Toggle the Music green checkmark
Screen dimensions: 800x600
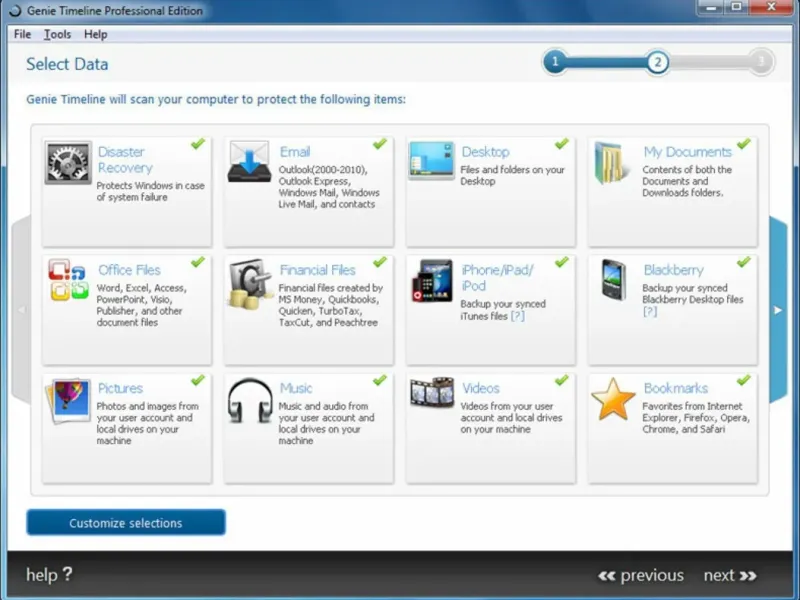coord(380,381)
